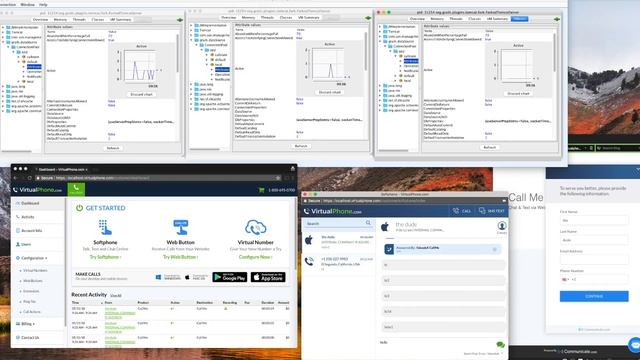640x360 pixels.
Task: Open blue chat bubble widget at corner
Action: [x=634, y=345]
